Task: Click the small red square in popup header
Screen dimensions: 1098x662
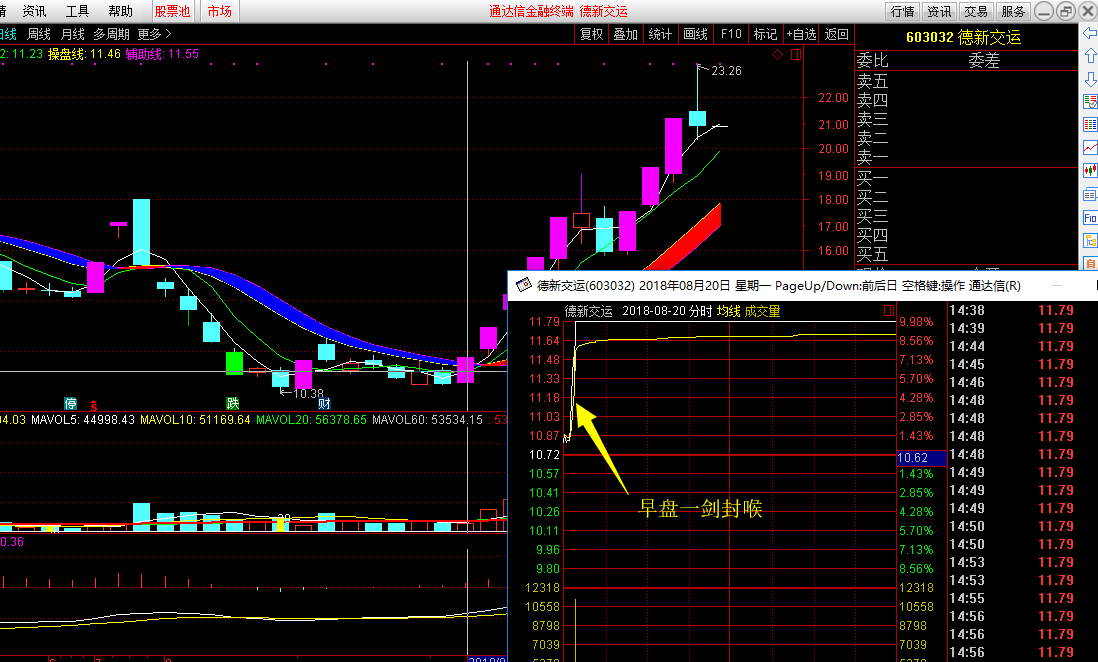Action: coord(889,310)
